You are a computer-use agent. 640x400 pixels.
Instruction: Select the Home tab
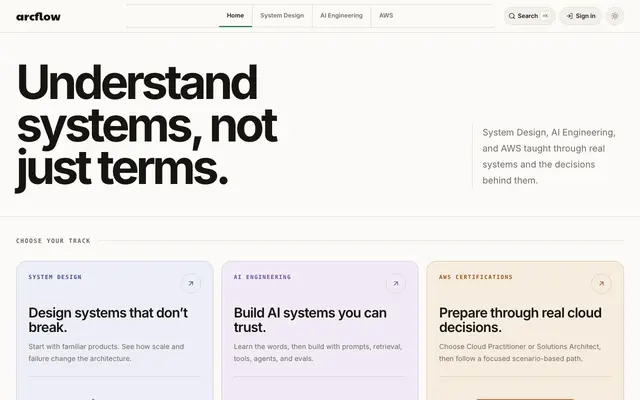[x=235, y=16]
